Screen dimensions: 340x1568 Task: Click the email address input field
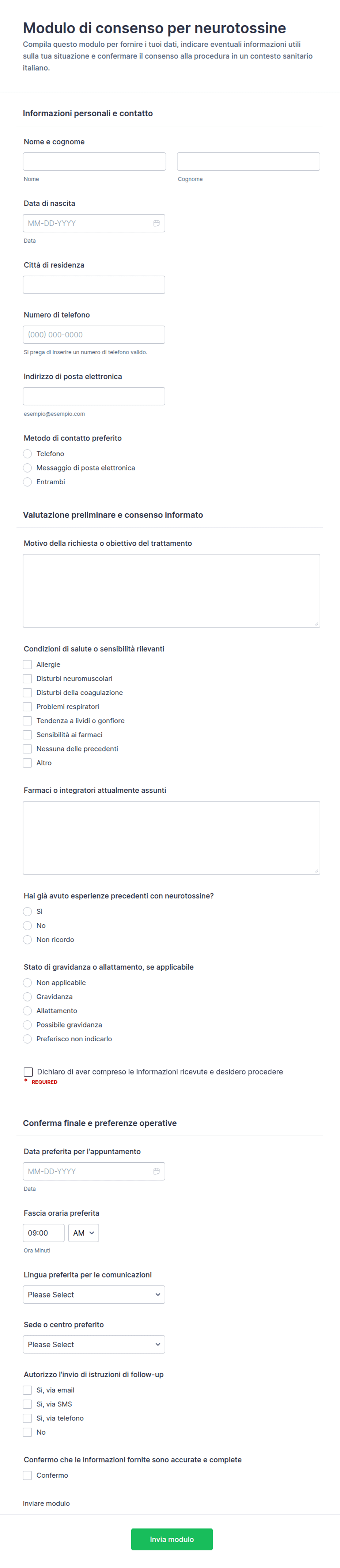point(94,396)
